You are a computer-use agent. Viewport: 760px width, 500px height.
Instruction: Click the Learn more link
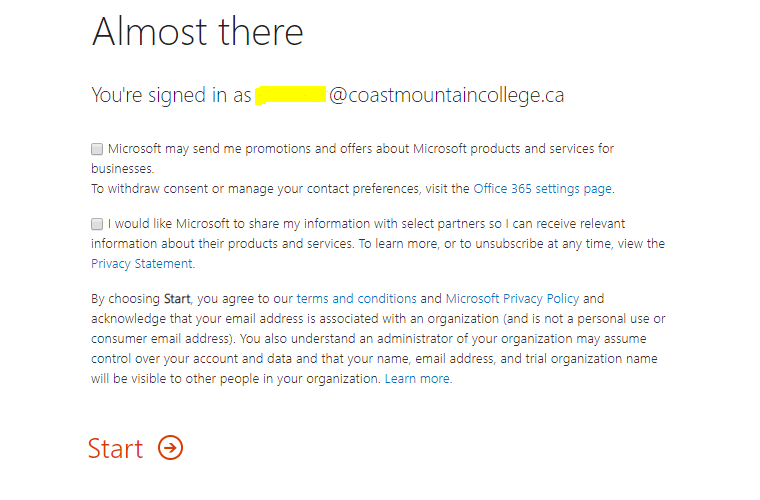coord(417,379)
